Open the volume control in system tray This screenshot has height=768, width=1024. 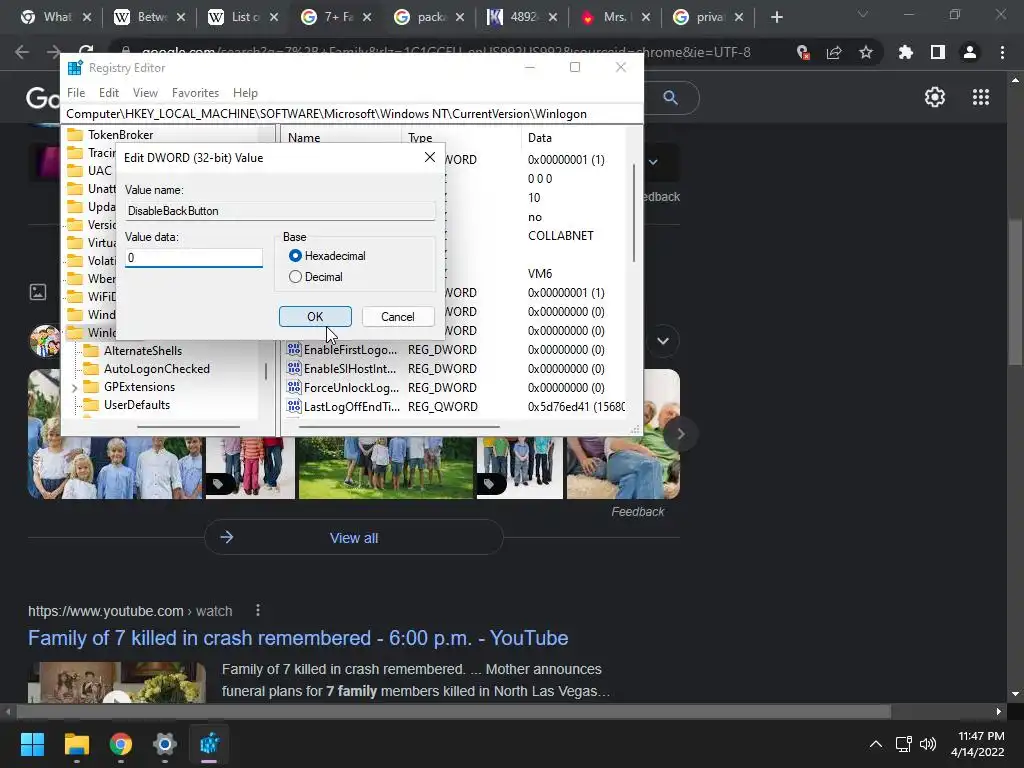(927, 744)
